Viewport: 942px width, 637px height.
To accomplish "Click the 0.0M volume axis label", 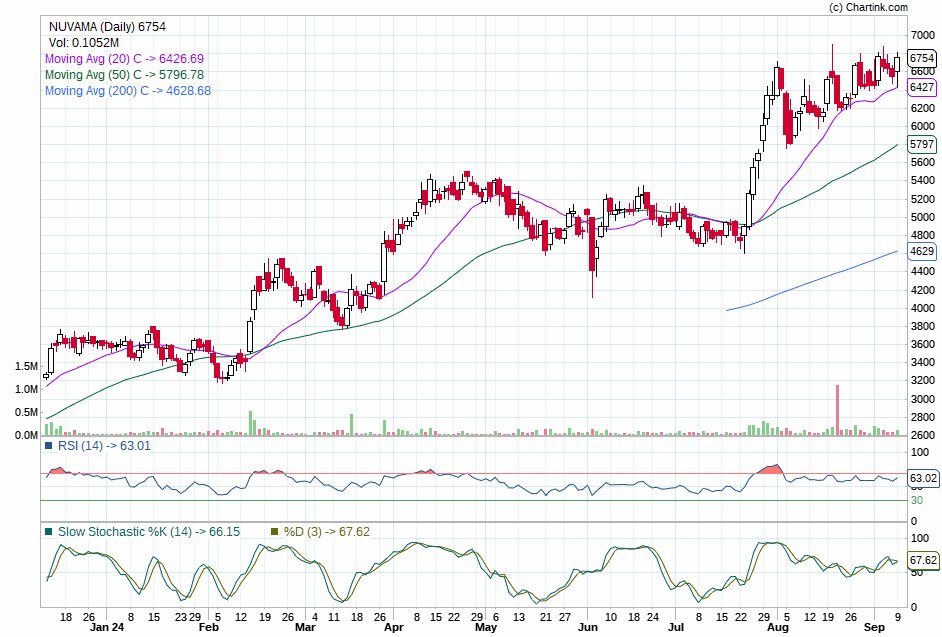I will click(26, 435).
